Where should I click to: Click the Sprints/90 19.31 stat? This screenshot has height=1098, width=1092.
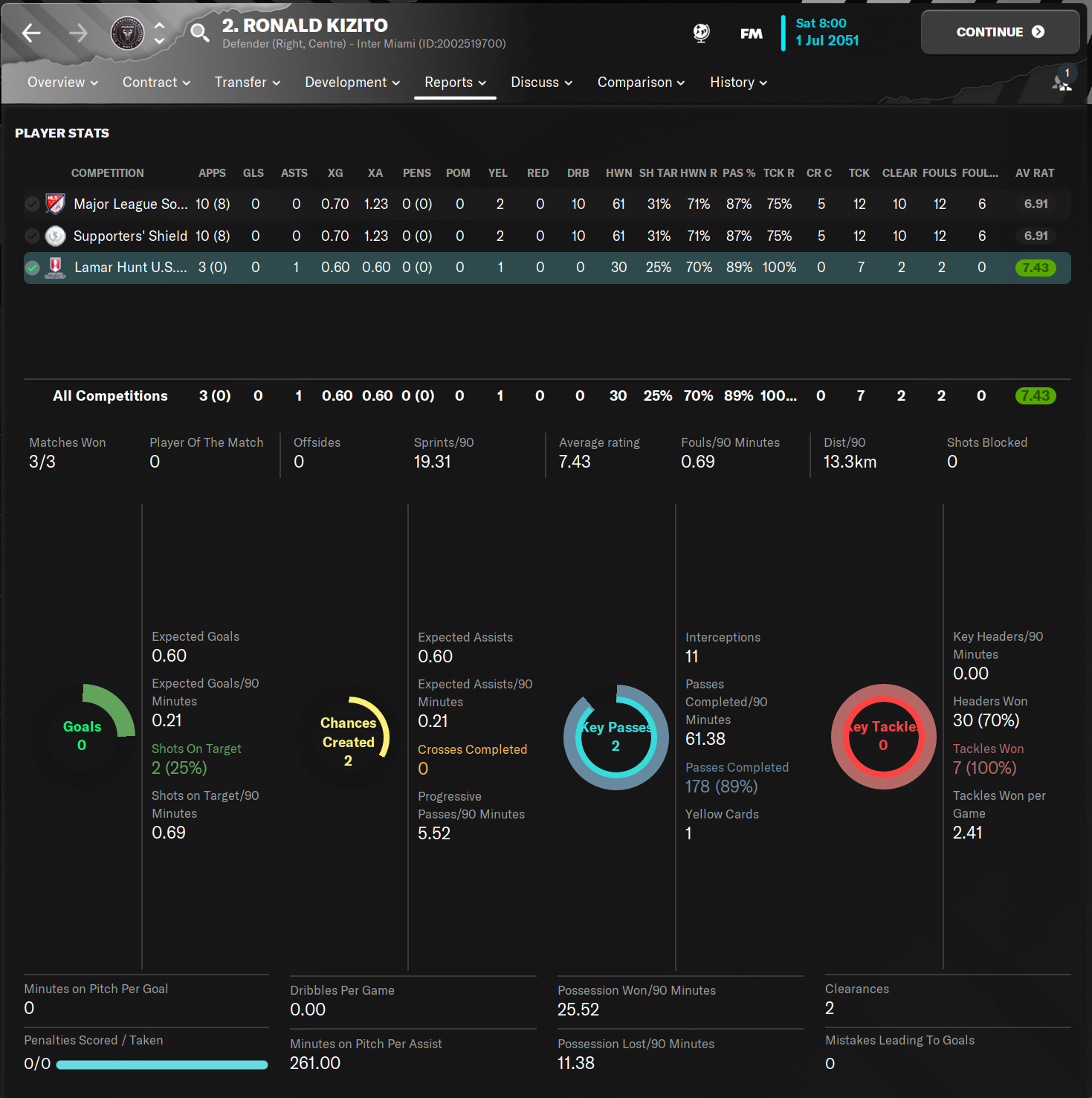point(444,452)
